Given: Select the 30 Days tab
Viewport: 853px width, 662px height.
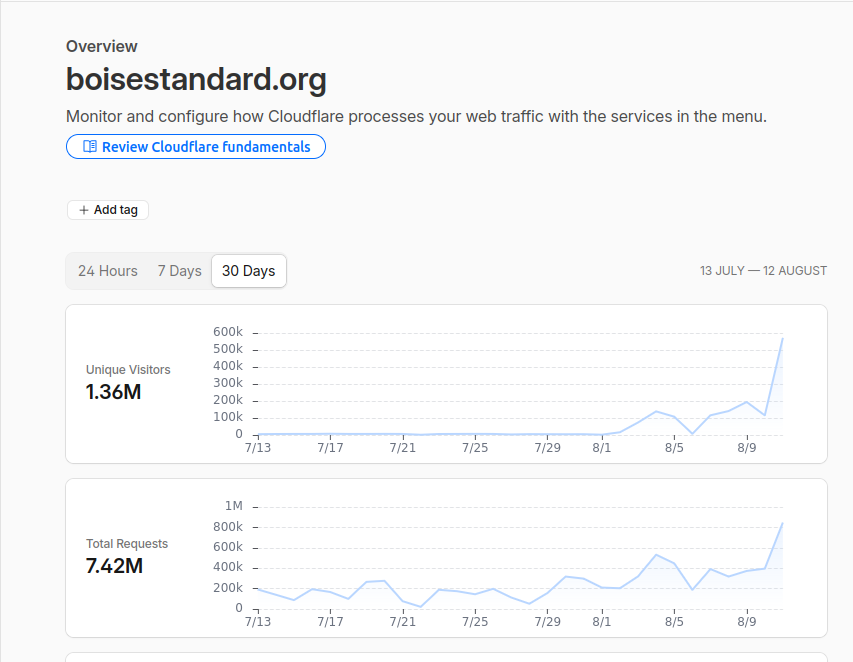Looking at the screenshot, I should (x=249, y=271).
